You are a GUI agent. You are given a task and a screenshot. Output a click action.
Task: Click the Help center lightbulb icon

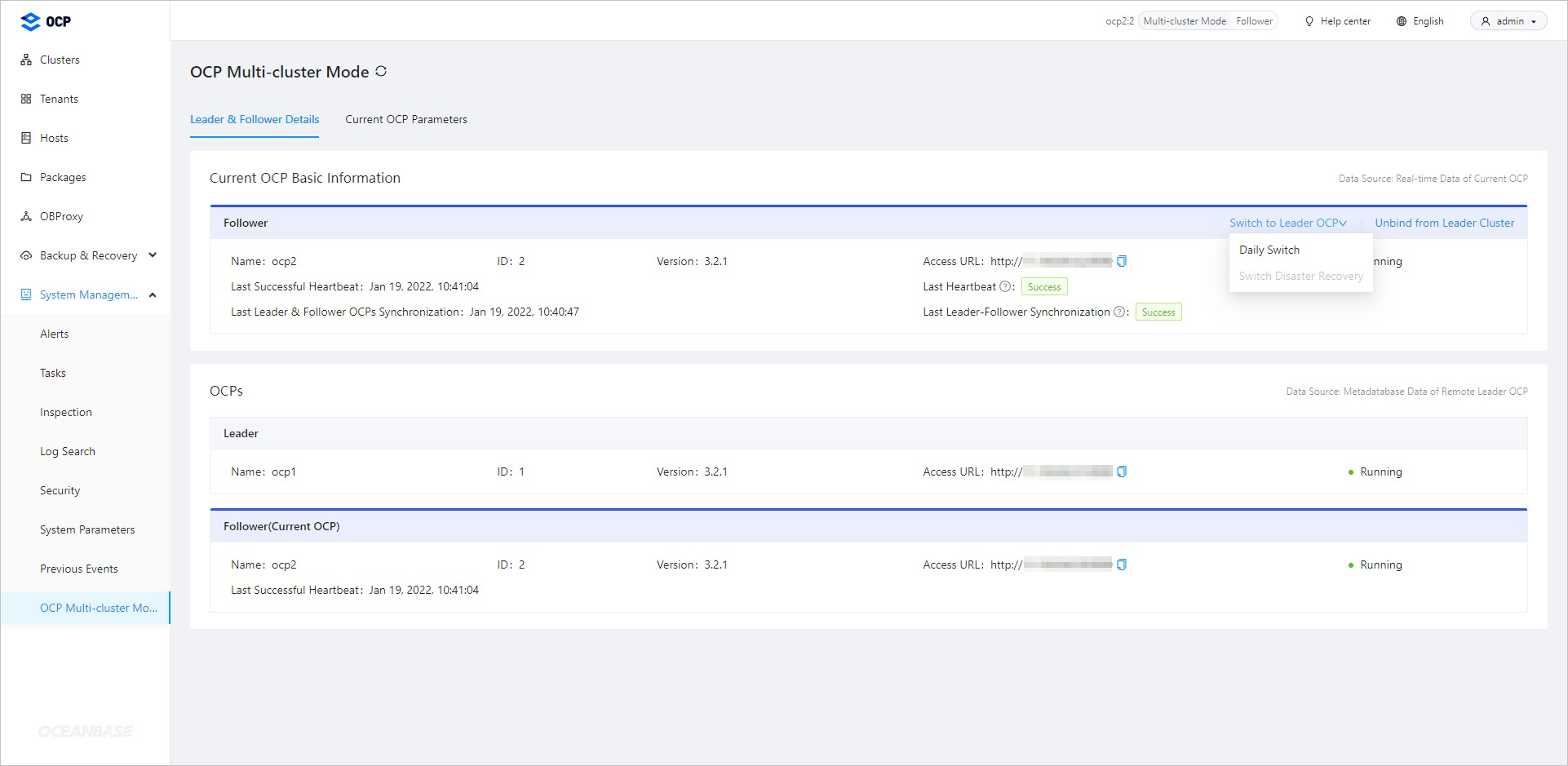coord(1309,21)
